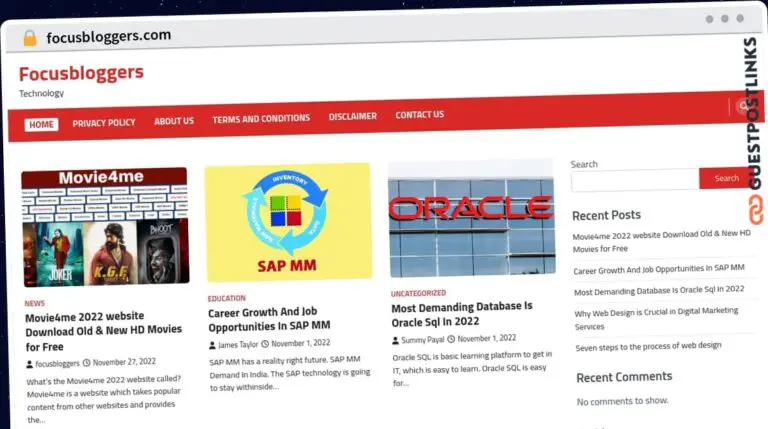Viewport: 768px width, 429px height.
Task: Click the author icon next to focusbloggers
Action: (x=29, y=364)
